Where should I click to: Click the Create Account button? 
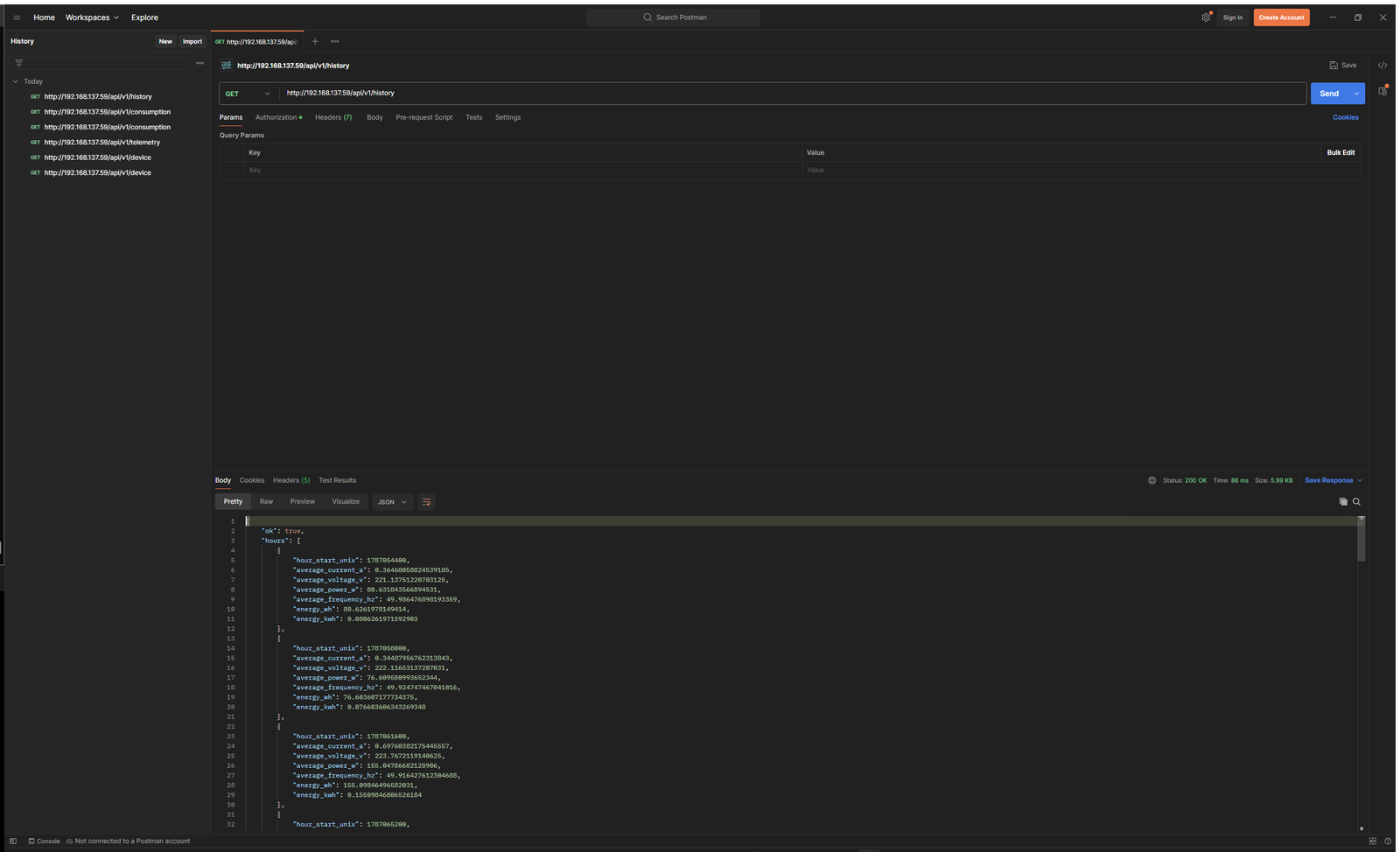[1281, 17]
